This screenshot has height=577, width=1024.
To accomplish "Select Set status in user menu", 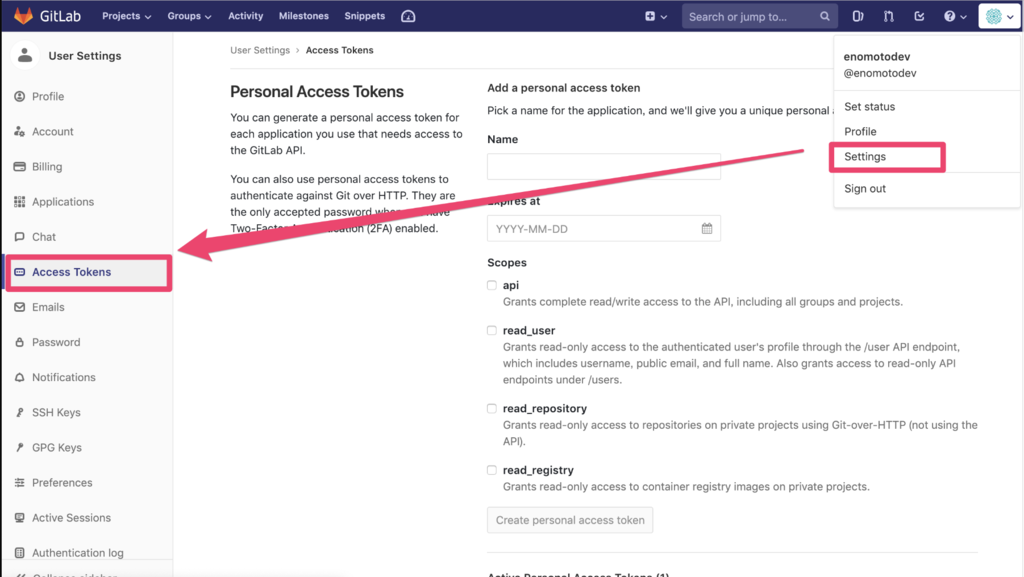I will tap(869, 106).
